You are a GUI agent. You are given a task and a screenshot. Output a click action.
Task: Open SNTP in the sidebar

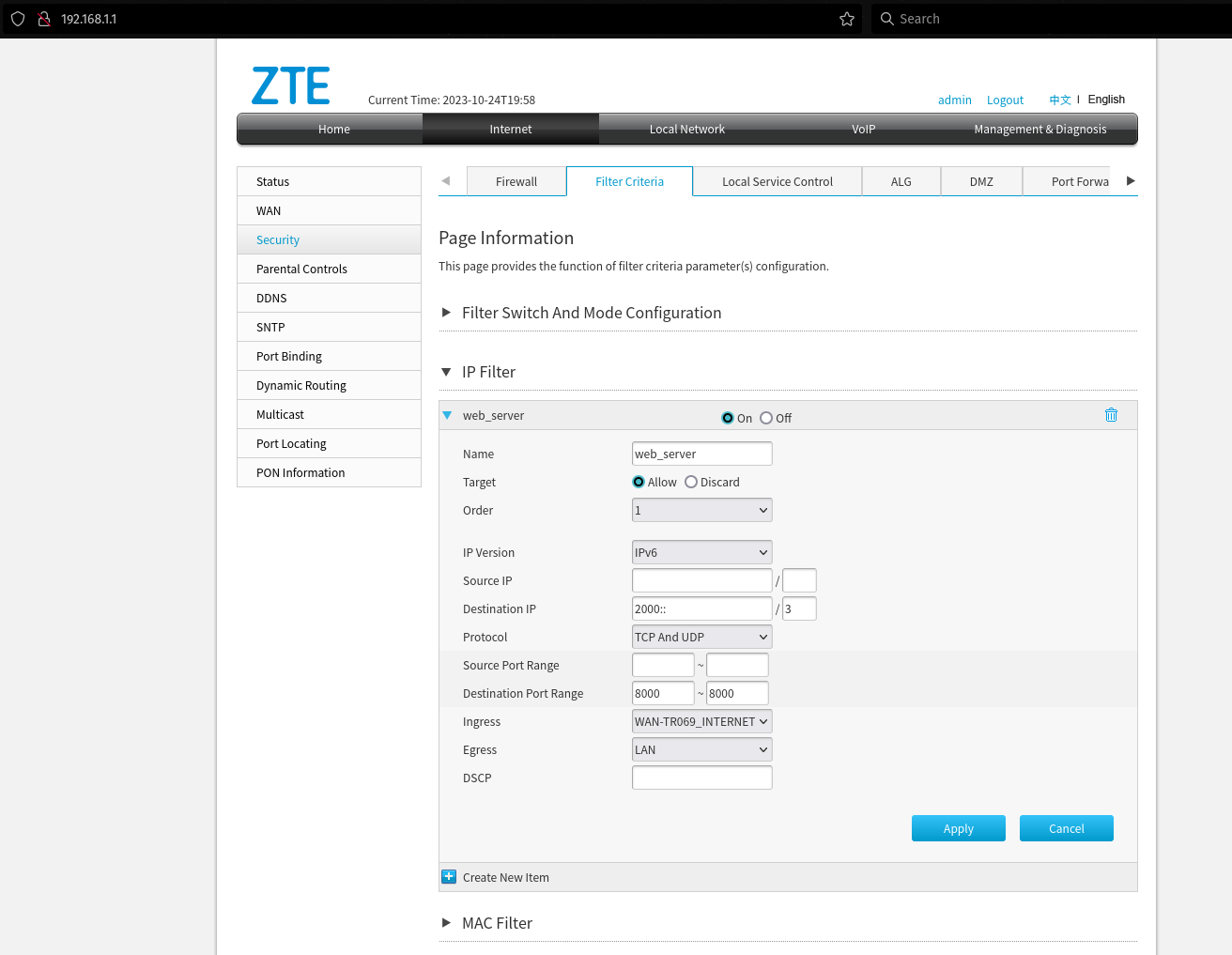(329, 327)
